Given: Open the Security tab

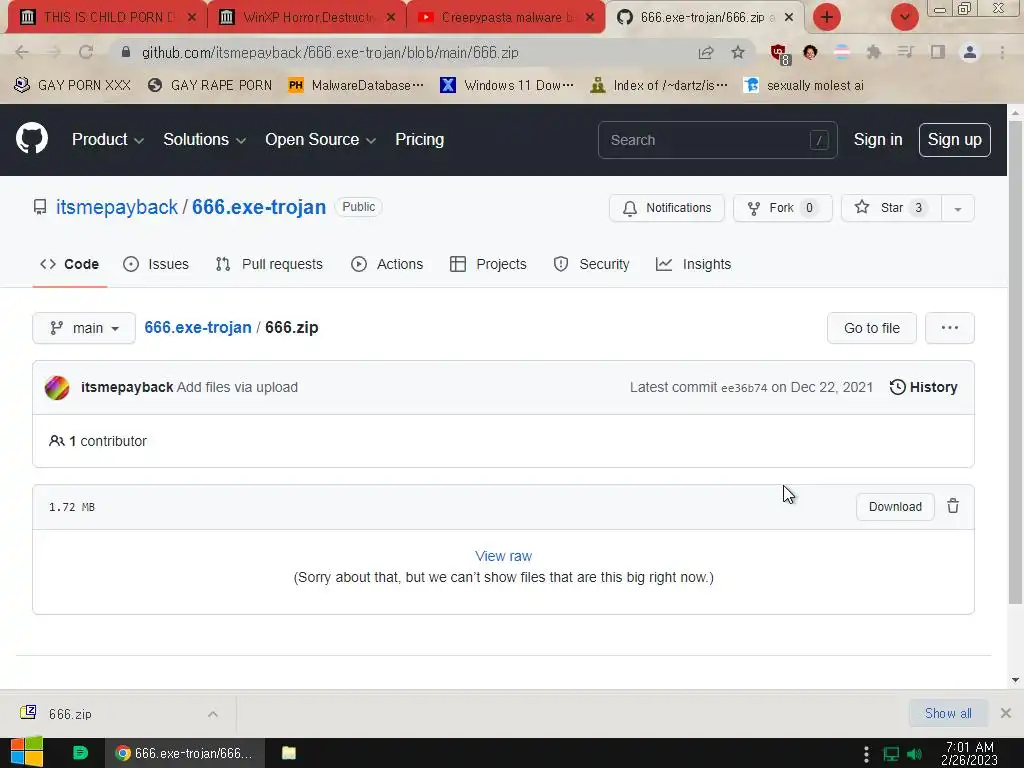Looking at the screenshot, I should (x=591, y=264).
